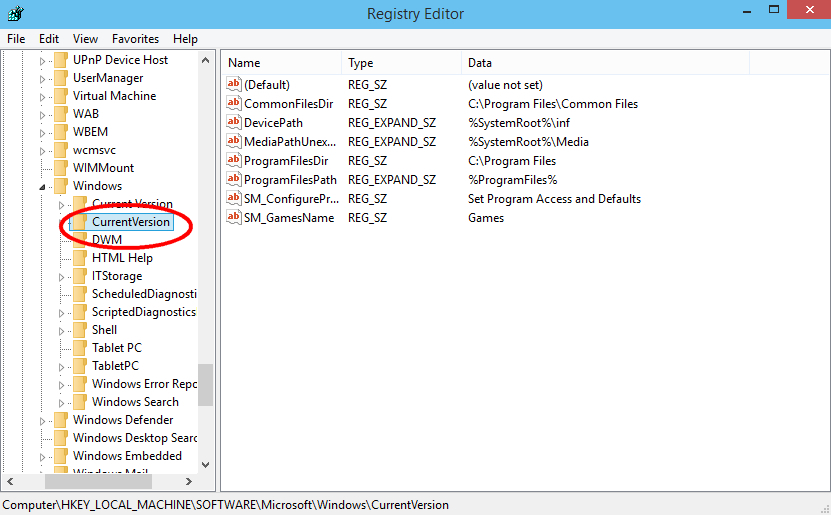The width and height of the screenshot is (831, 515).
Task: Click the Shell folder icon
Action: click(x=80, y=330)
